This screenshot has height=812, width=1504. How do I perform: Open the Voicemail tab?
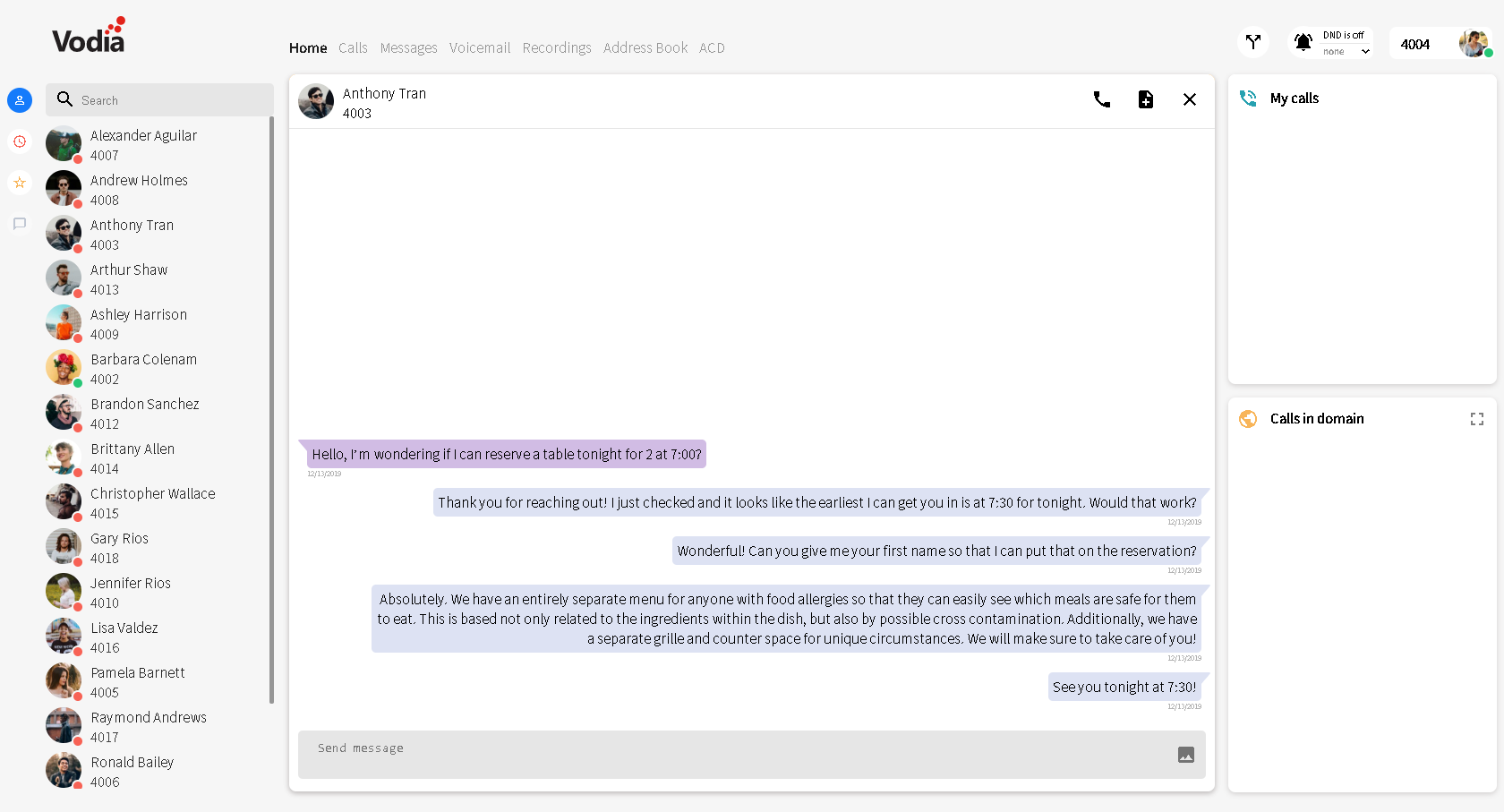[x=480, y=48]
